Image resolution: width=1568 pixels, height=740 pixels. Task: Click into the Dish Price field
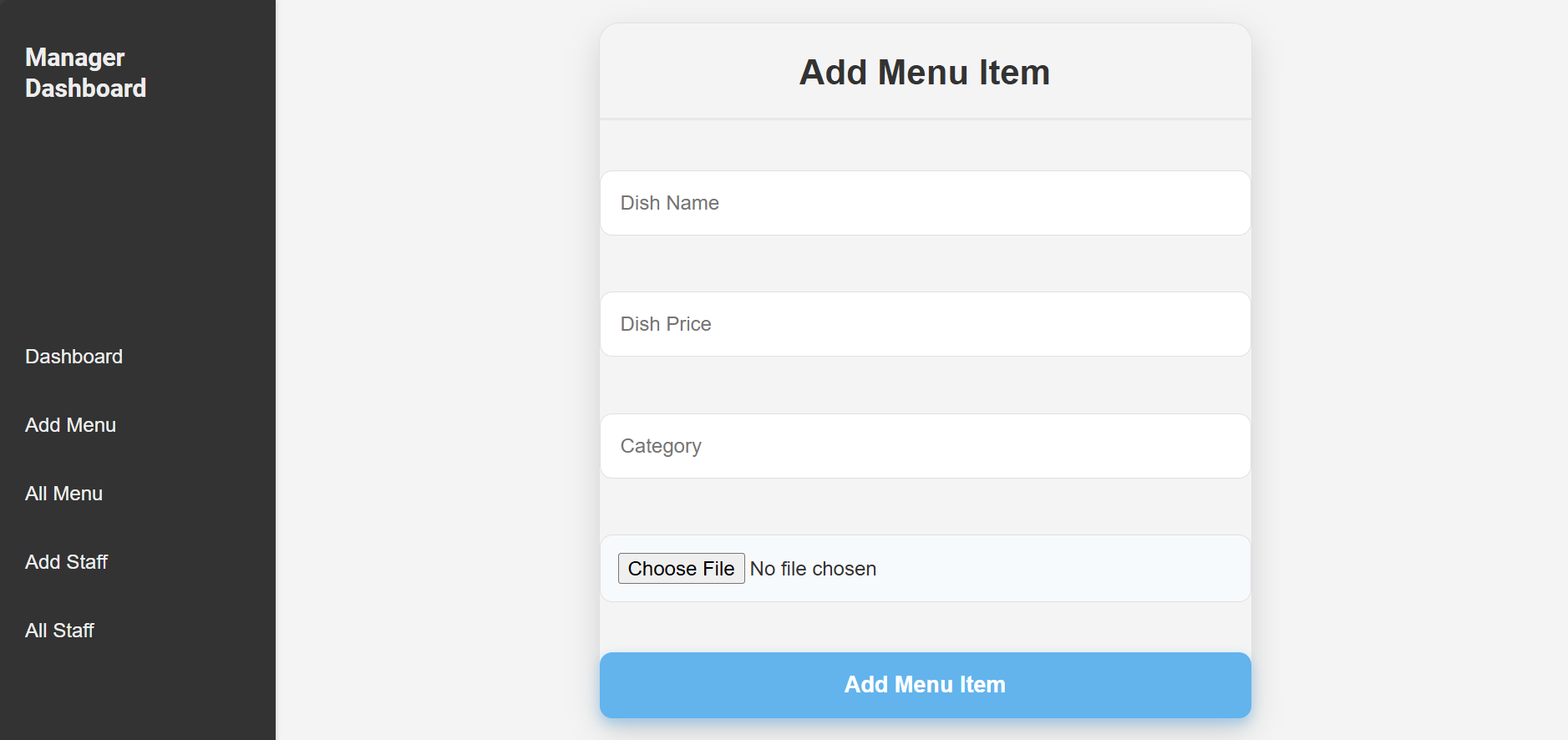925,324
